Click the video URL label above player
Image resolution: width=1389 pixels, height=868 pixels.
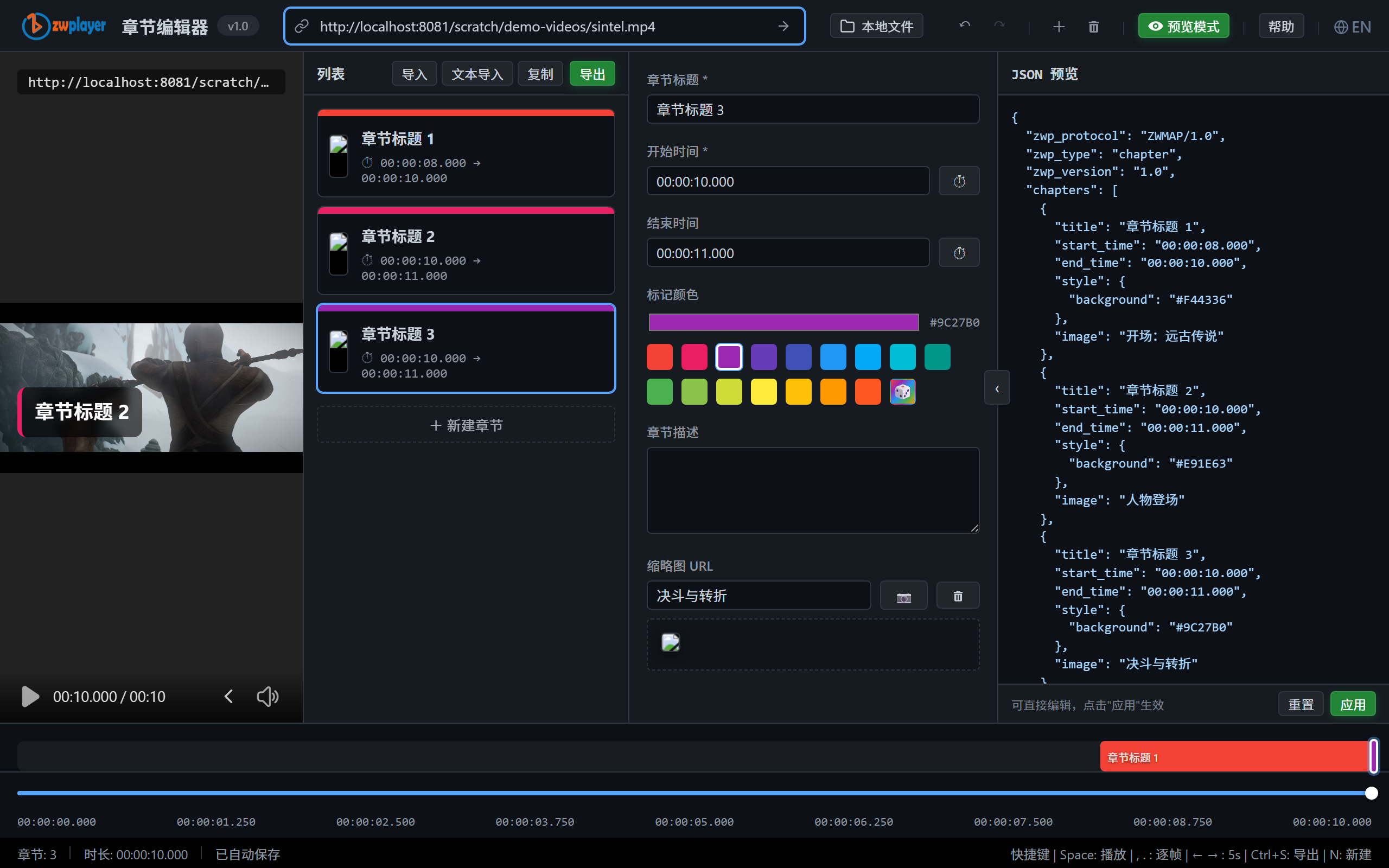click(x=151, y=82)
